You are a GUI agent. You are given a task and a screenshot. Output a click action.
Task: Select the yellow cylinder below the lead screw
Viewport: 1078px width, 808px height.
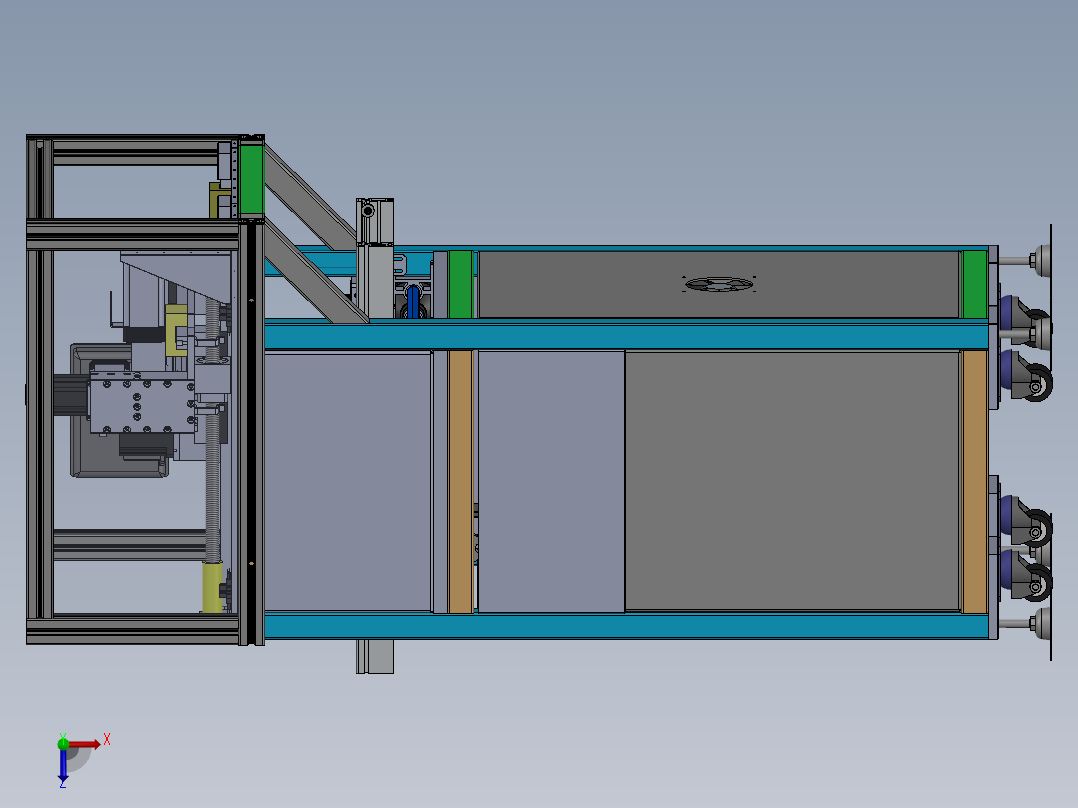click(x=212, y=587)
